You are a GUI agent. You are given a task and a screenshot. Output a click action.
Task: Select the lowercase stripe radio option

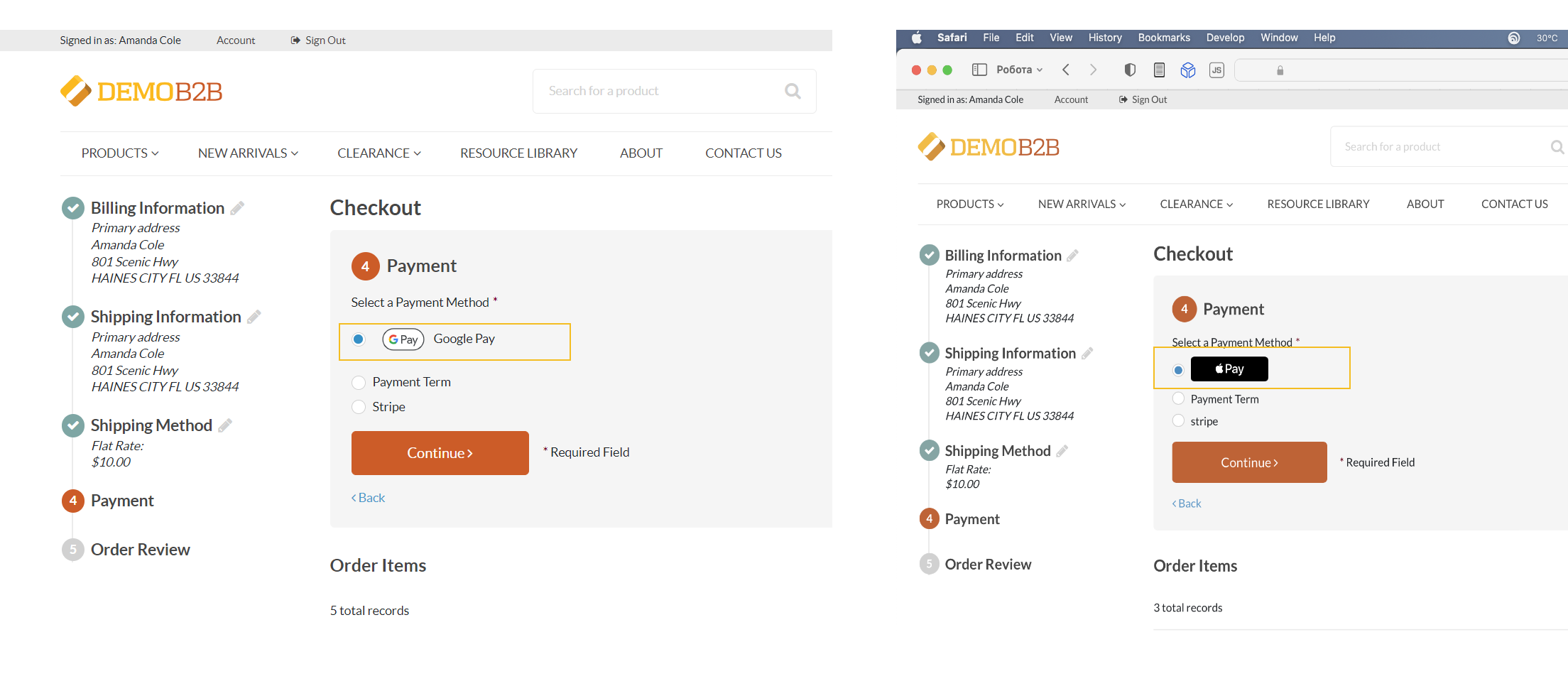[x=1178, y=421]
